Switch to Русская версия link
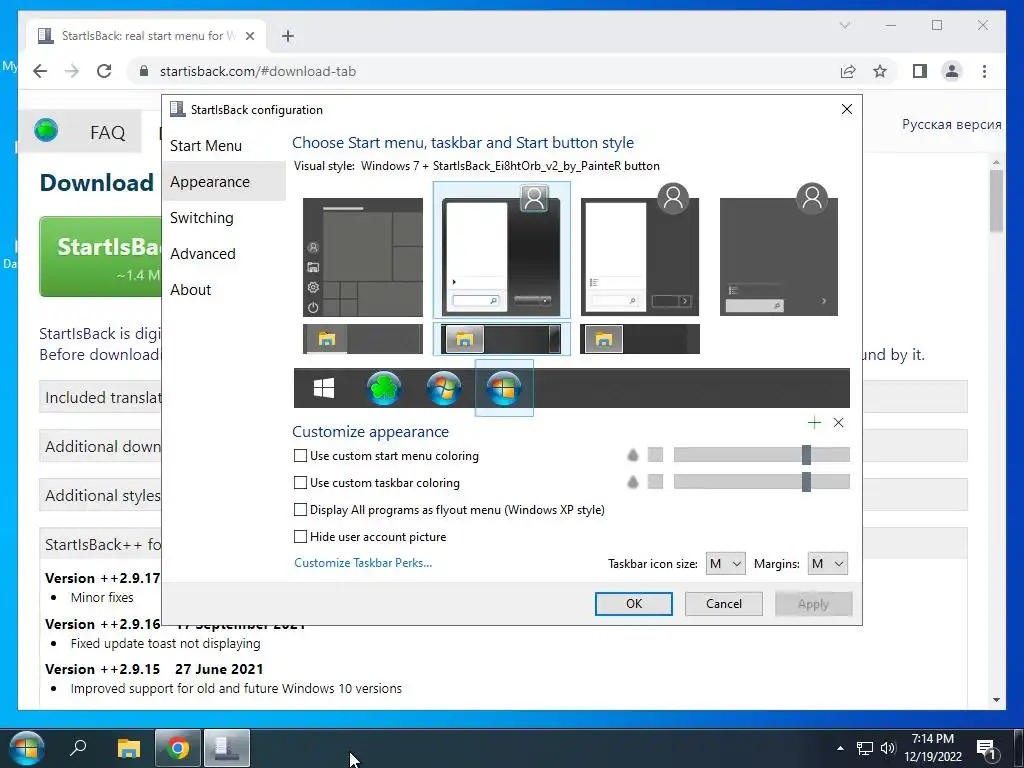 click(951, 124)
